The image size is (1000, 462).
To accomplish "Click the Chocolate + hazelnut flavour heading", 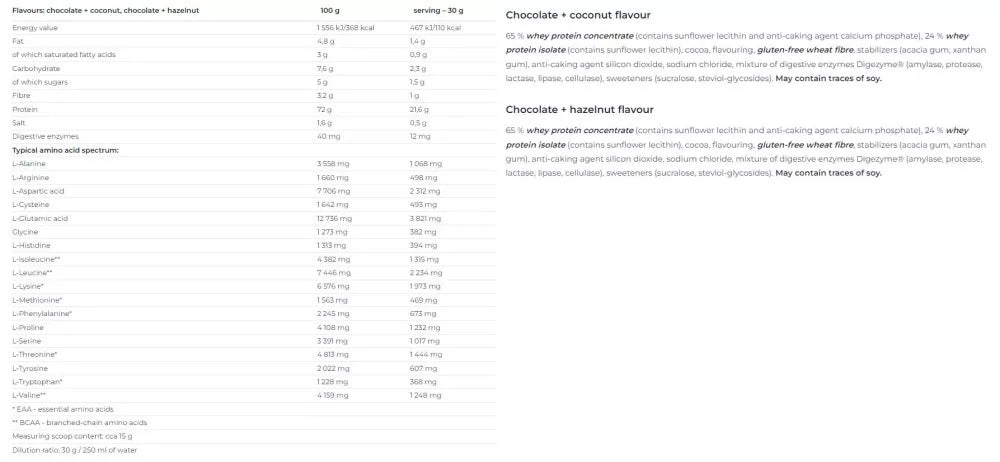I will coord(579,109).
